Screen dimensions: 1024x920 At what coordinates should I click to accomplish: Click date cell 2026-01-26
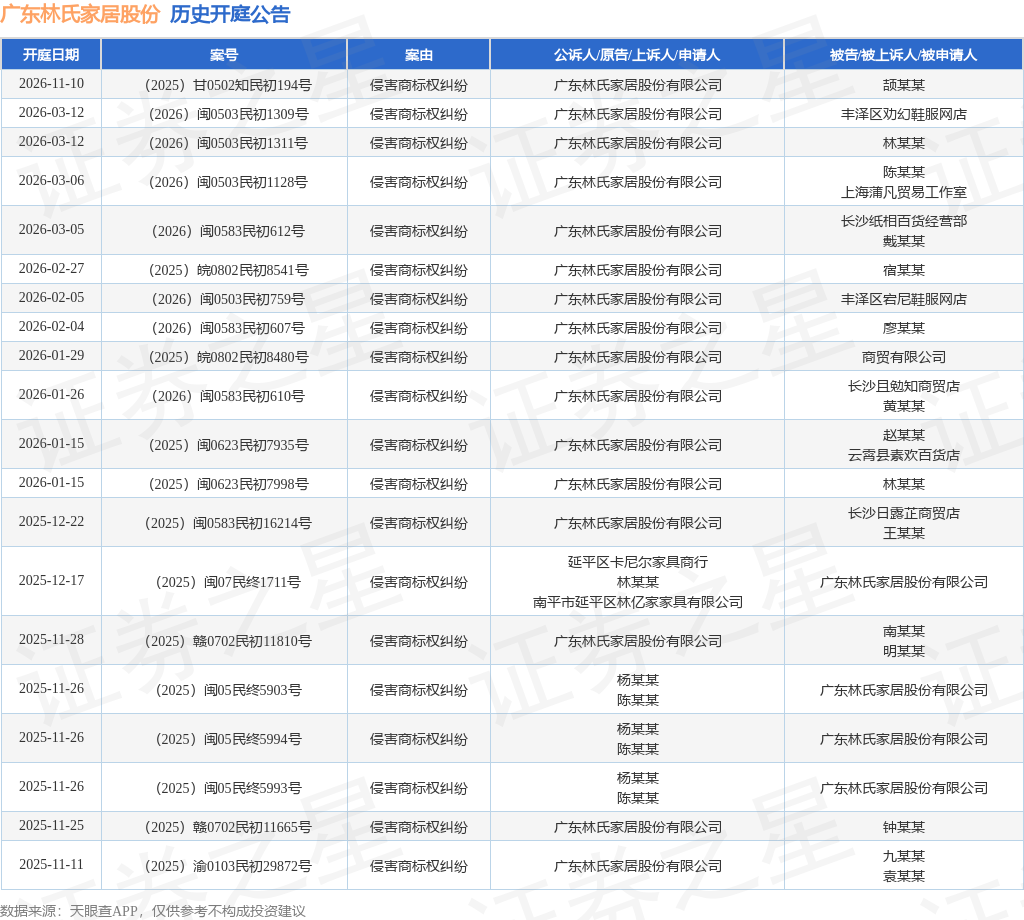click(51, 394)
